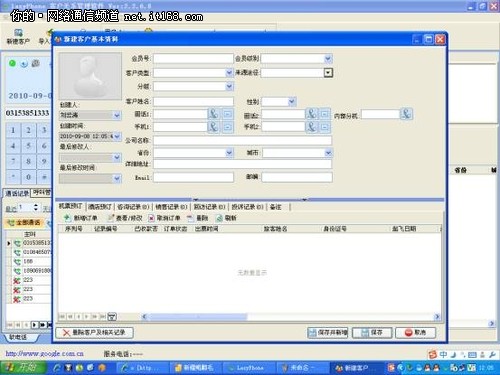Click the 订单状态 column header
This screenshot has width=500, height=375.
(x=175, y=229)
